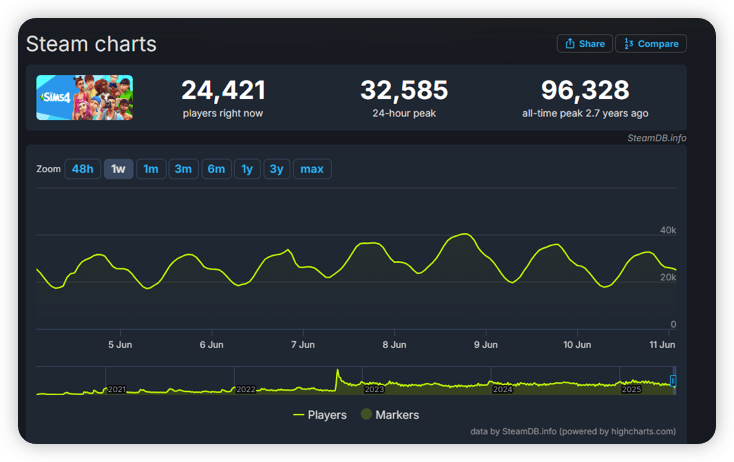
Task: Click the 2024 marker in navigator
Action: point(502,389)
